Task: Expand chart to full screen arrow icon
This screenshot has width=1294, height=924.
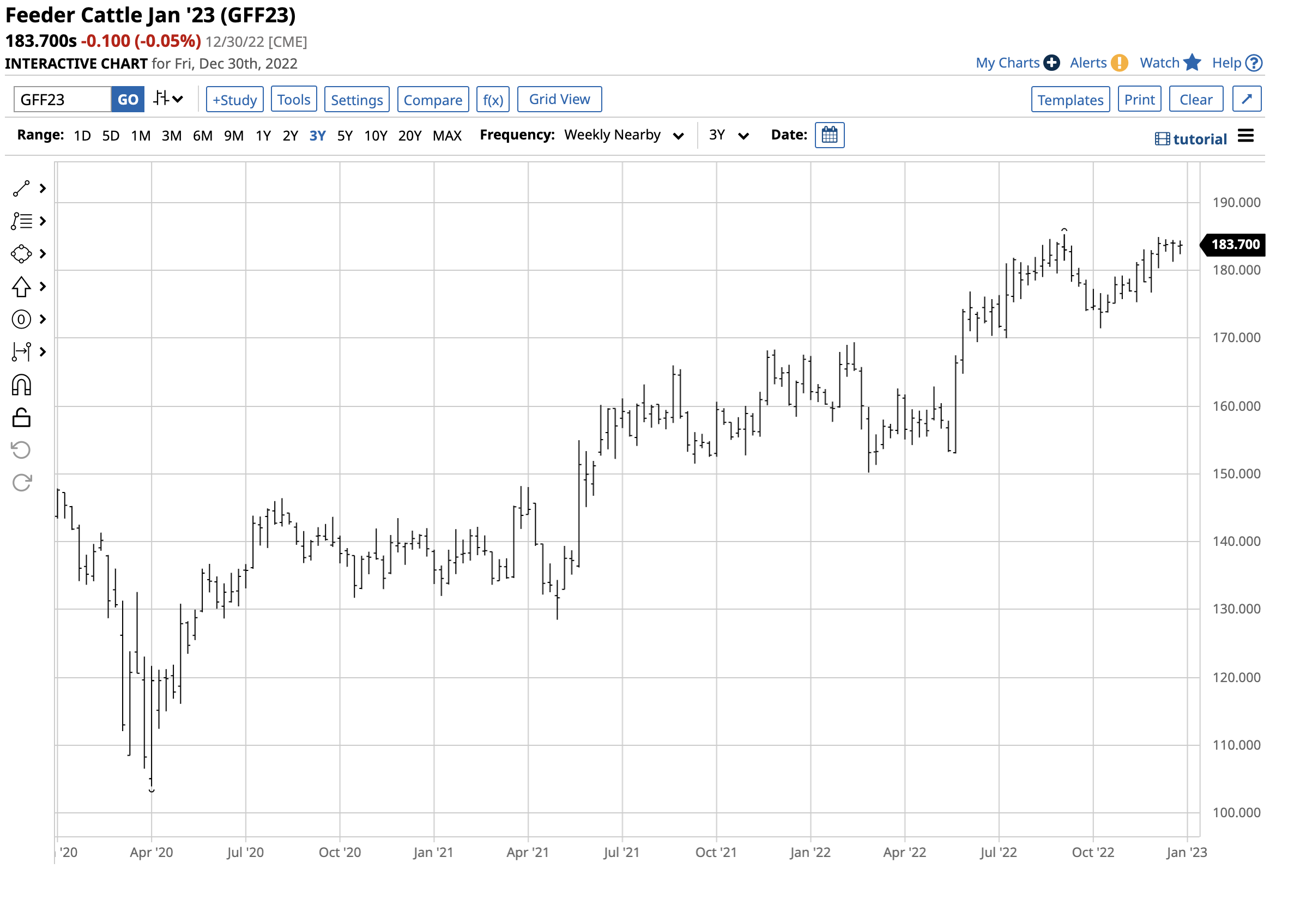Action: pos(1246,100)
